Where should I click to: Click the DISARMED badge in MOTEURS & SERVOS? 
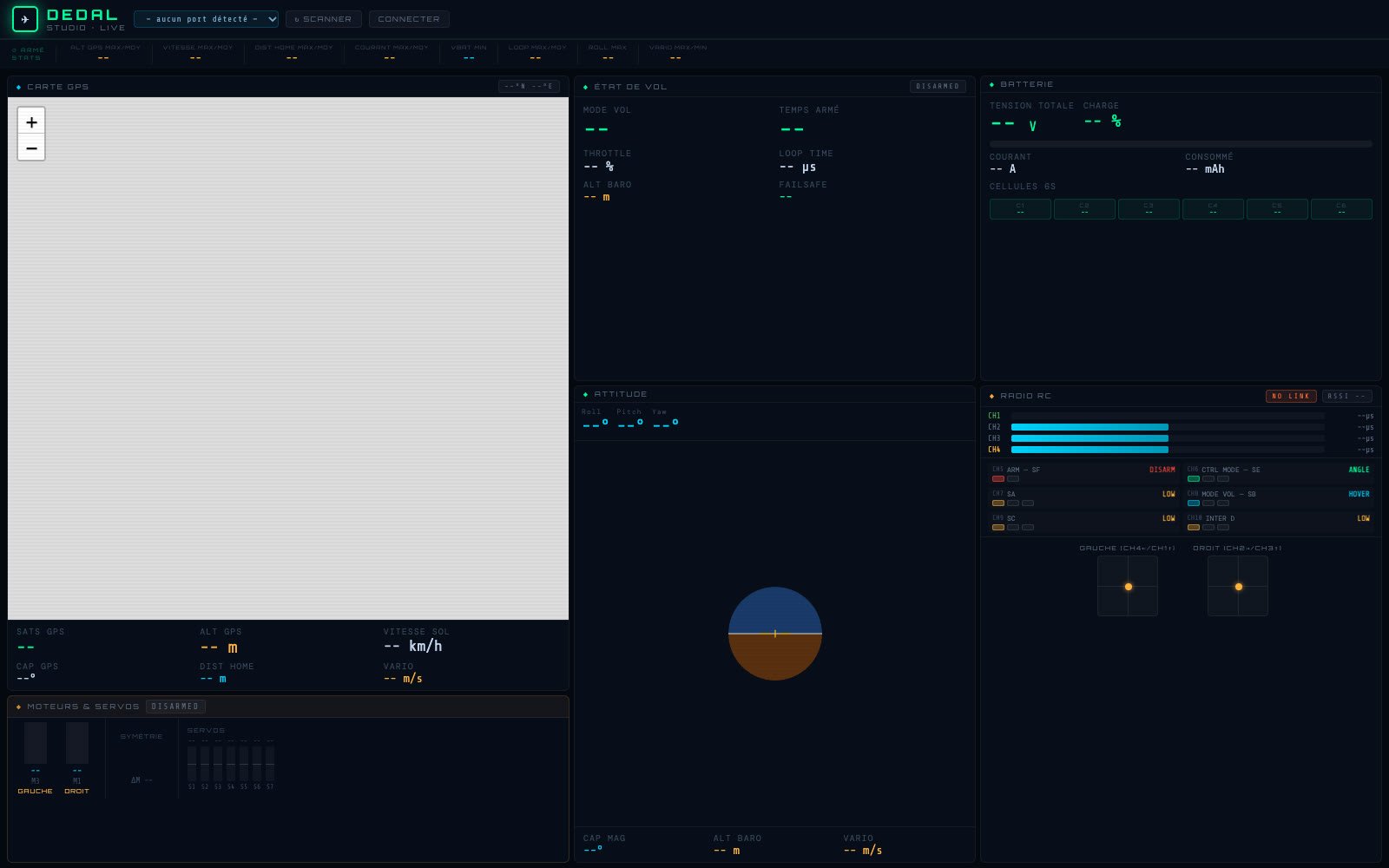pyautogui.click(x=175, y=707)
